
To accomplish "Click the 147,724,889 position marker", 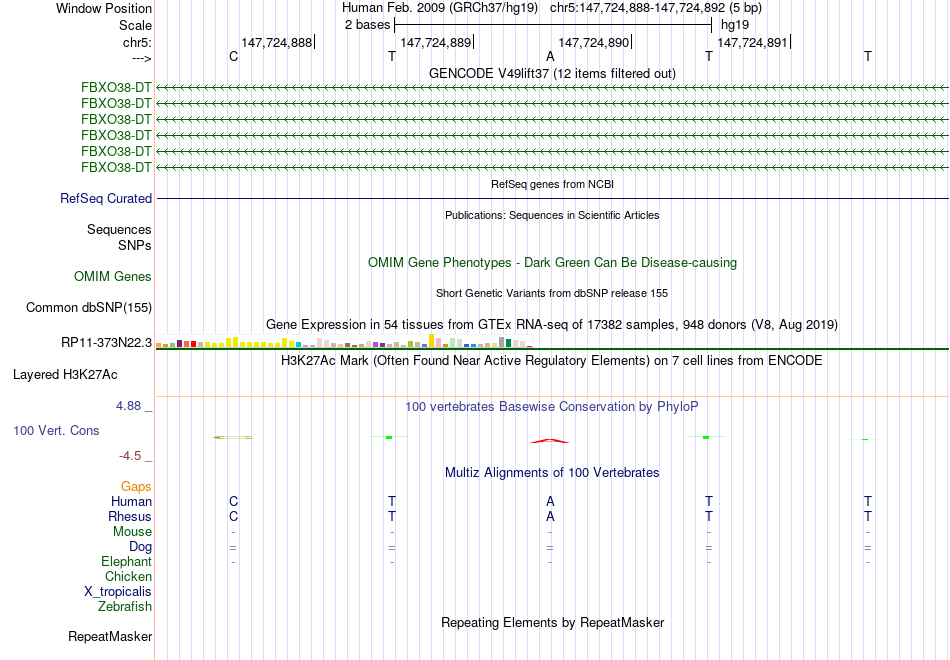I will [437, 42].
